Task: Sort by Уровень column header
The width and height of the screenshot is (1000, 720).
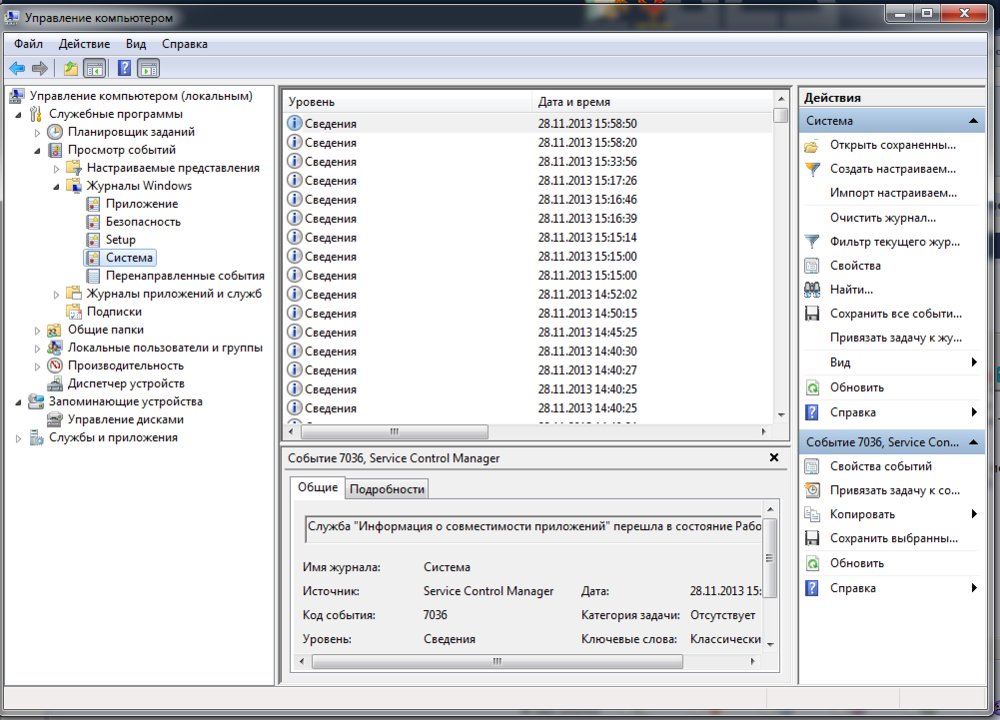Action: (407, 102)
